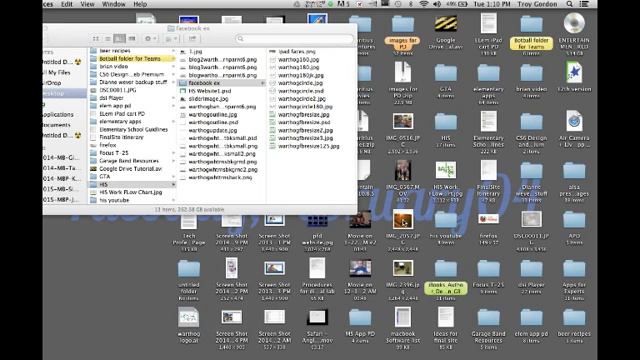This screenshot has height=360, width=640.
Task: Expand Focus T-25 folder arrow in Finder
Action: (173, 153)
